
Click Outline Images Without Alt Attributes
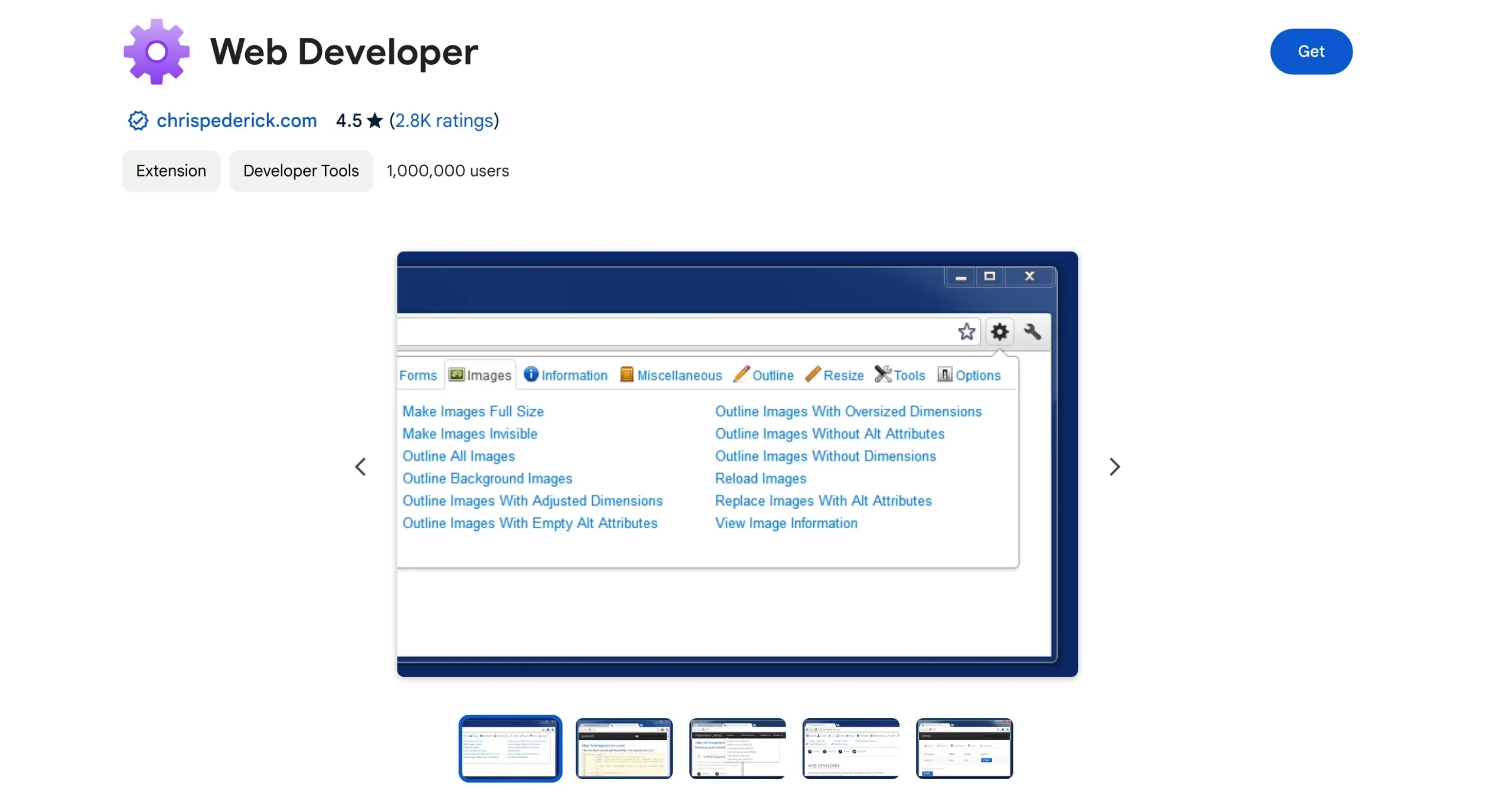830,434
